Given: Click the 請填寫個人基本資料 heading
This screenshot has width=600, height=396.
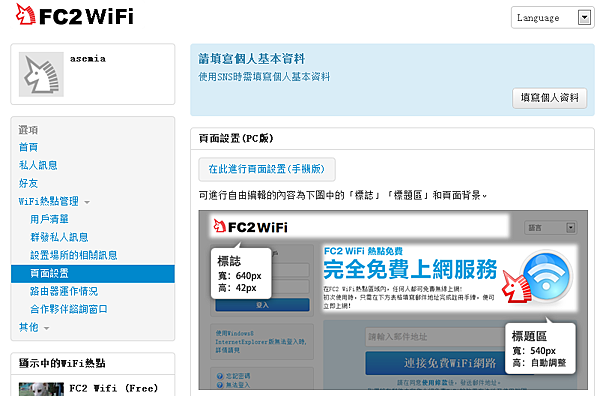Looking at the screenshot, I should (251, 59).
